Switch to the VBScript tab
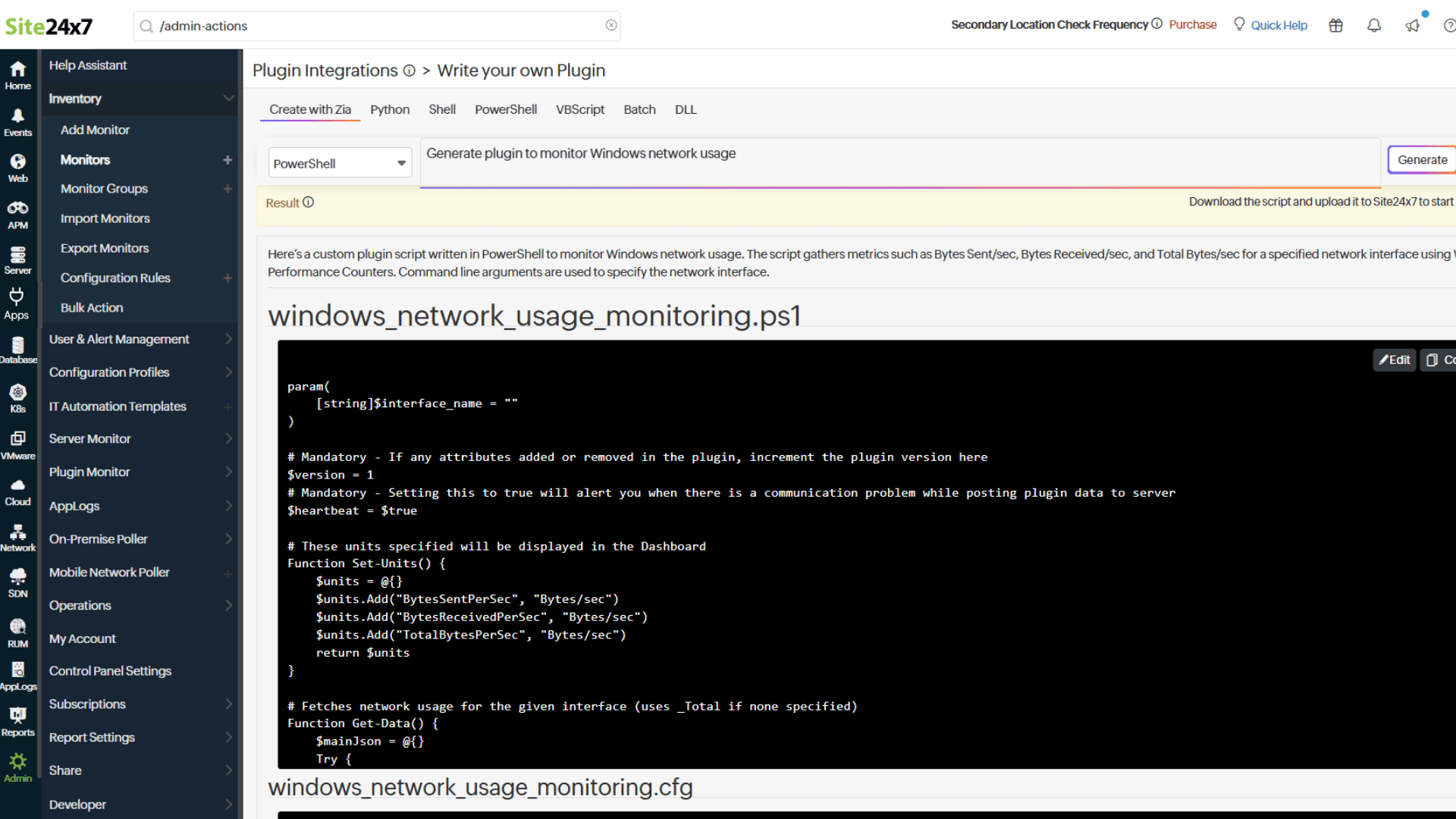Screen dimensions: 1456x819 point(580,109)
